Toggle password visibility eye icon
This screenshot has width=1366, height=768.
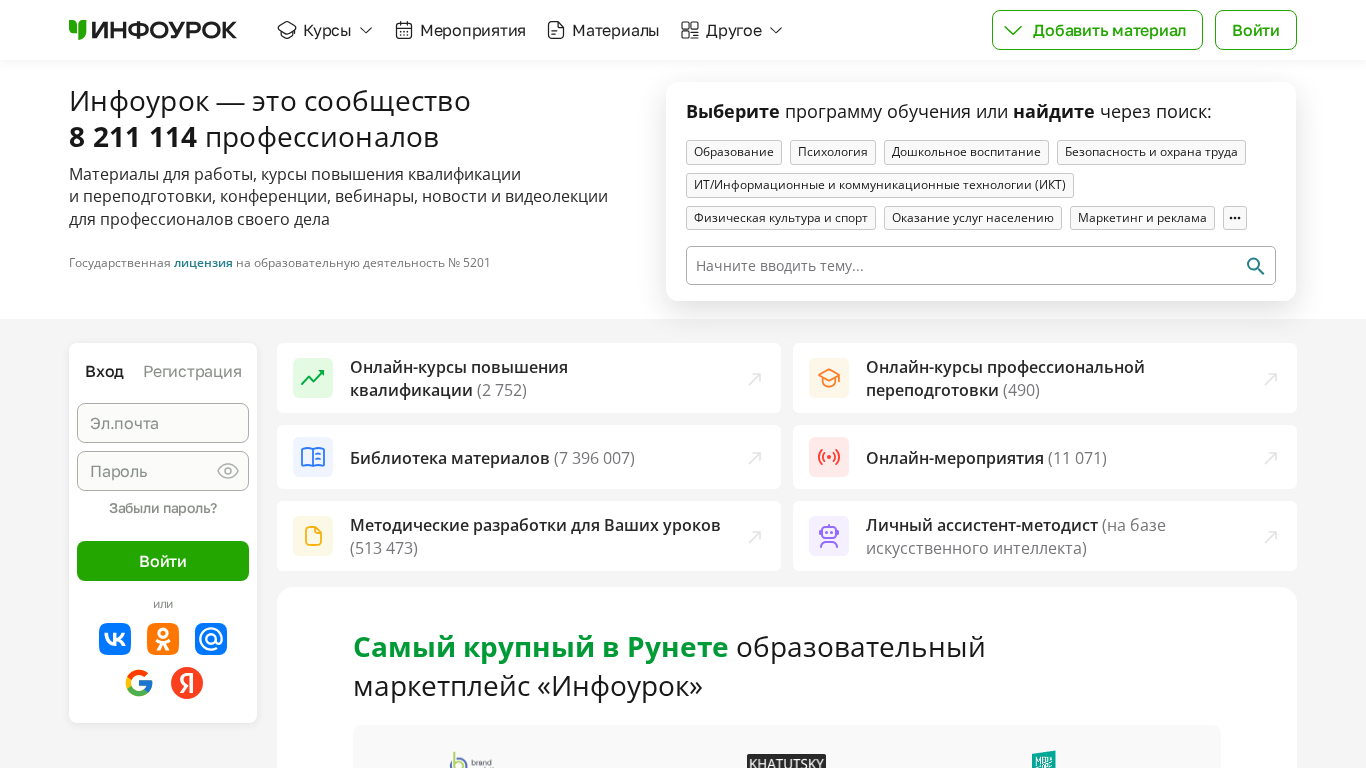point(228,471)
